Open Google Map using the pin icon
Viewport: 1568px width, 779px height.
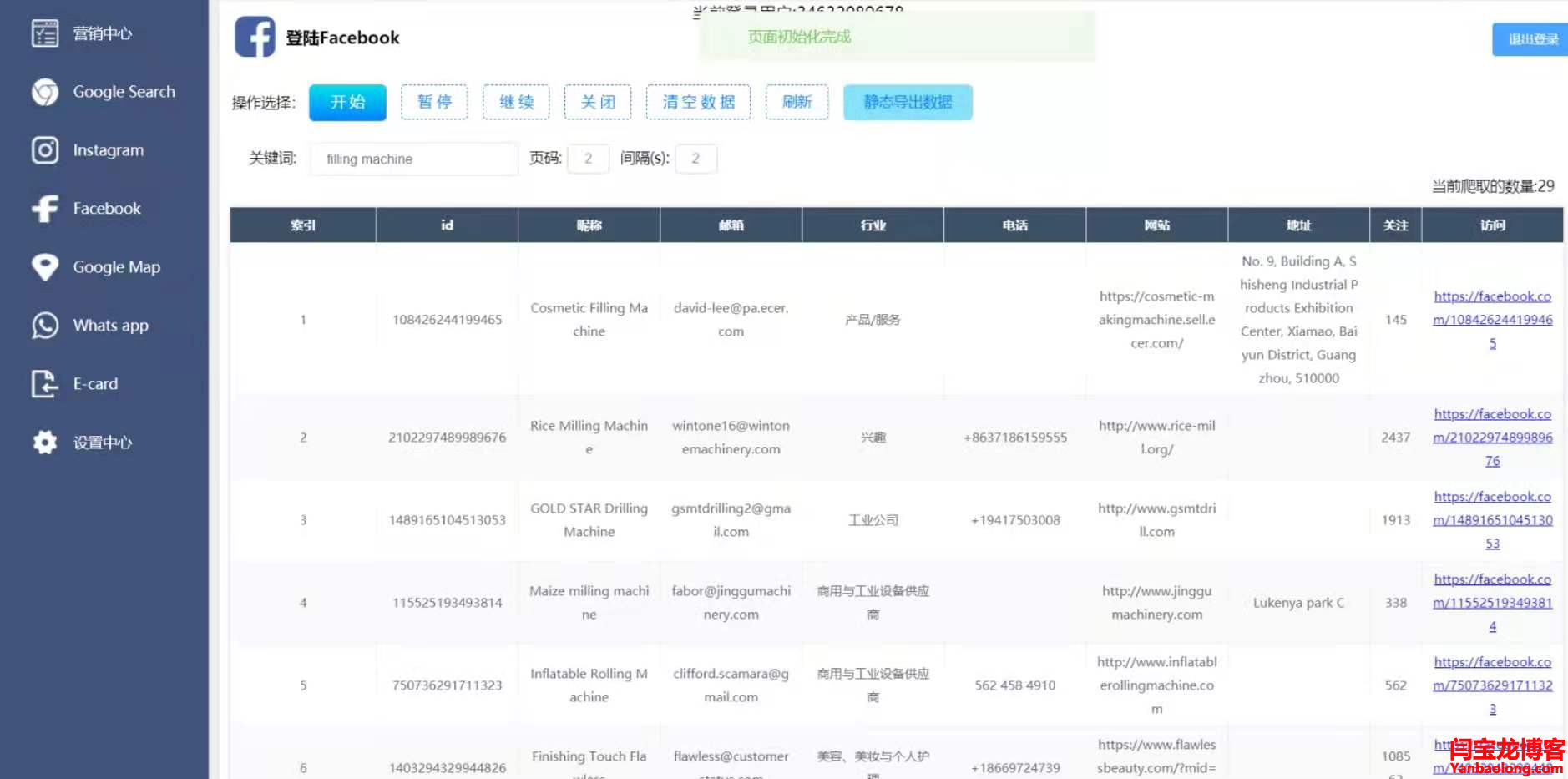(x=45, y=267)
